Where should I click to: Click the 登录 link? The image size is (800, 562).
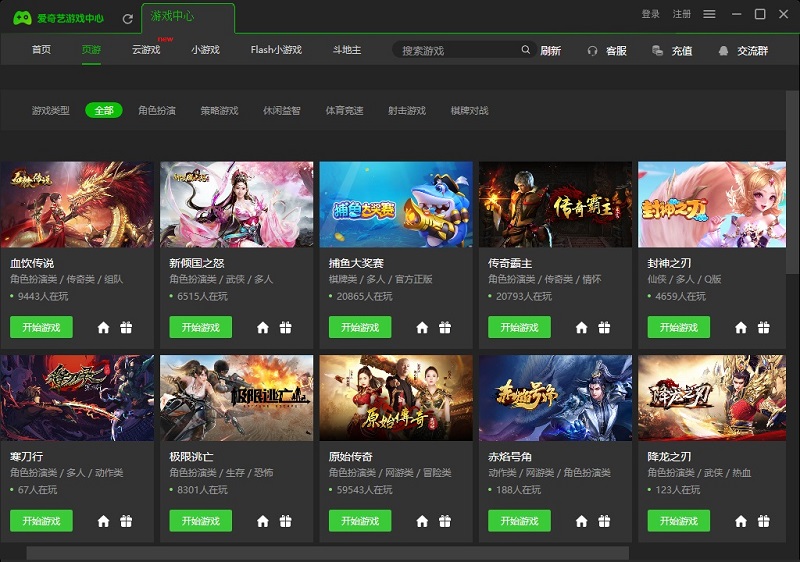[x=651, y=14]
